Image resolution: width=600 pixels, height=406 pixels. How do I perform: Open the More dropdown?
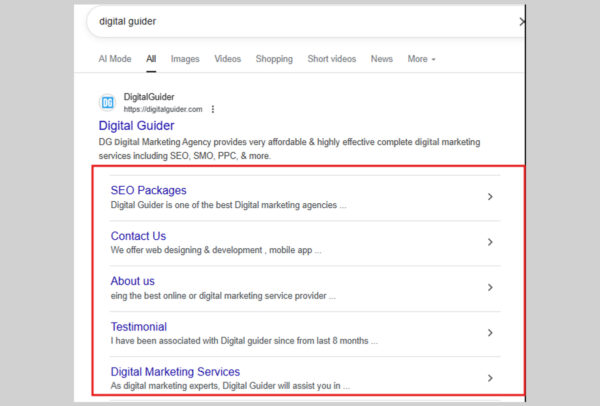(421, 59)
